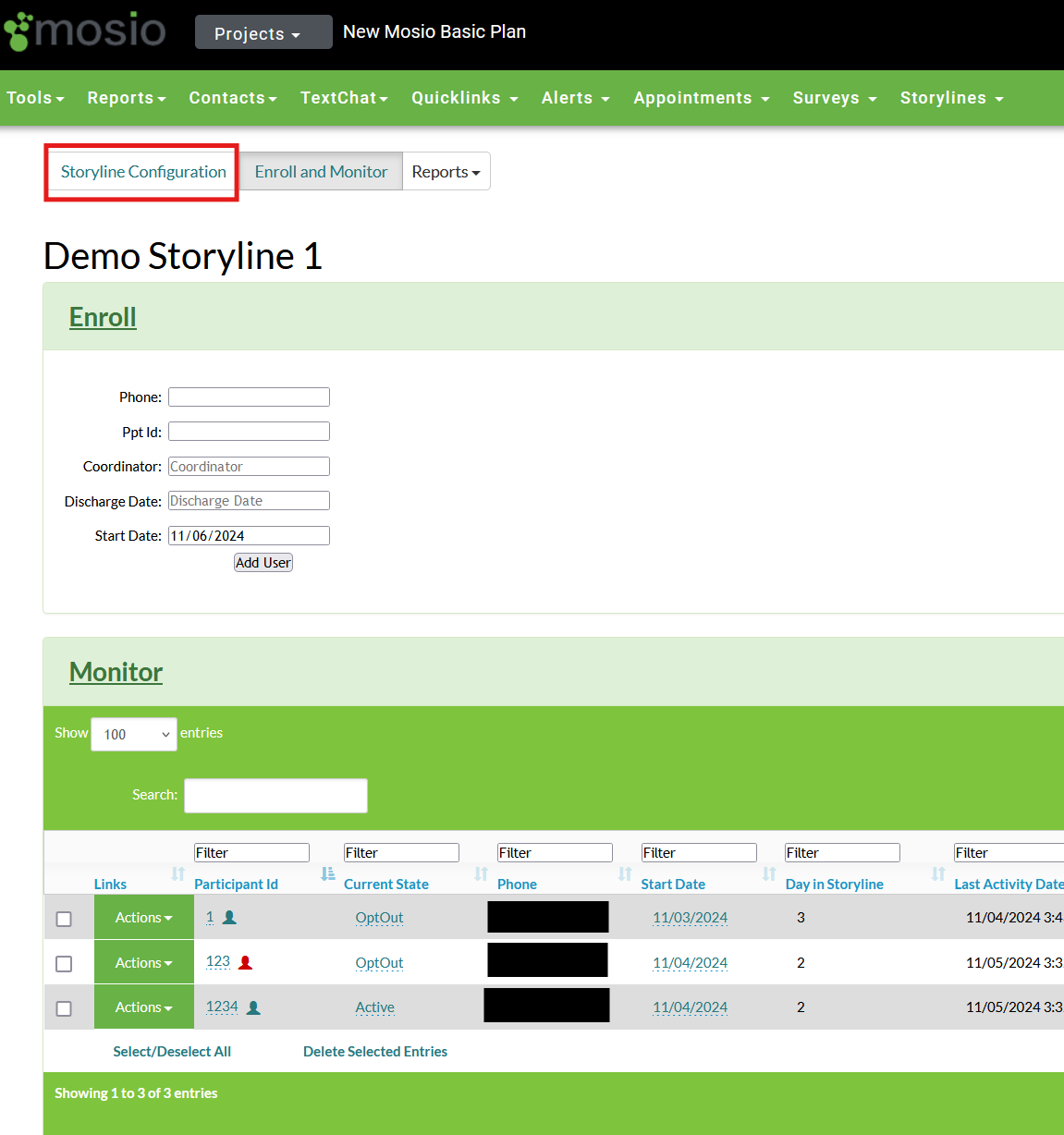1064x1135 pixels.
Task: Click the Phone input field
Action: coord(249,397)
